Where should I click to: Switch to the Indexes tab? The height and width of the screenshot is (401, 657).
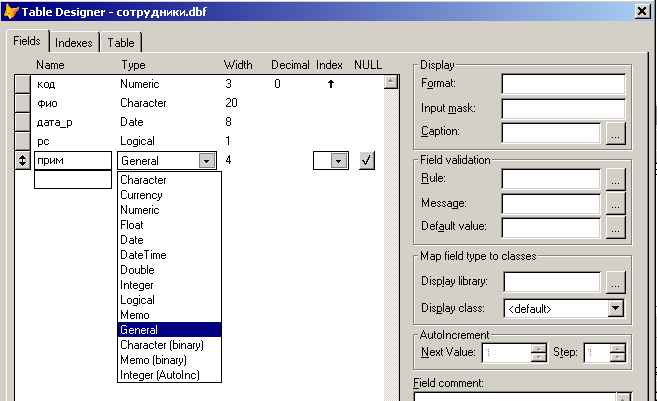click(73, 43)
